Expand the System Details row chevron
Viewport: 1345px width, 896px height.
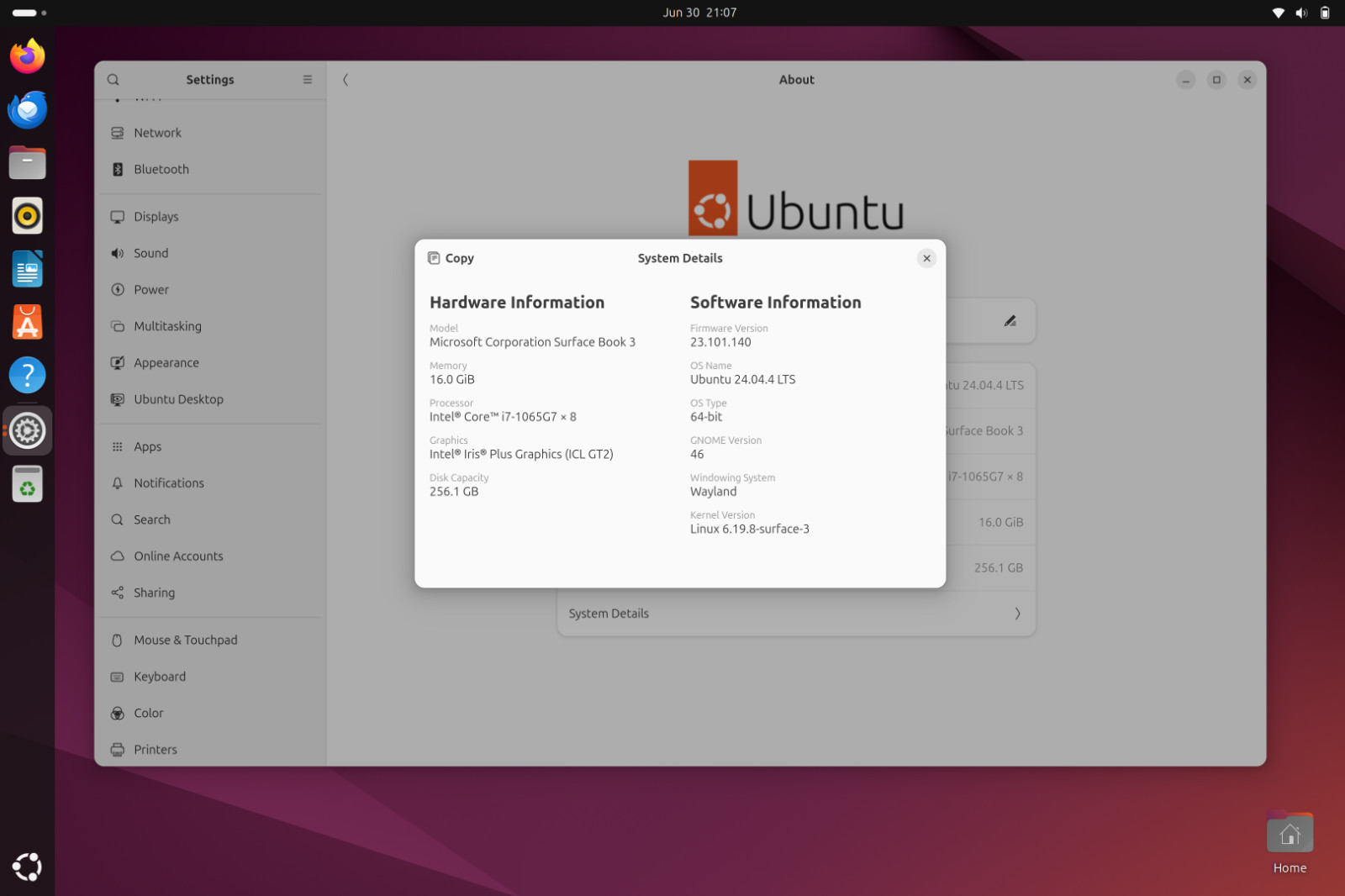click(1017, 614)
